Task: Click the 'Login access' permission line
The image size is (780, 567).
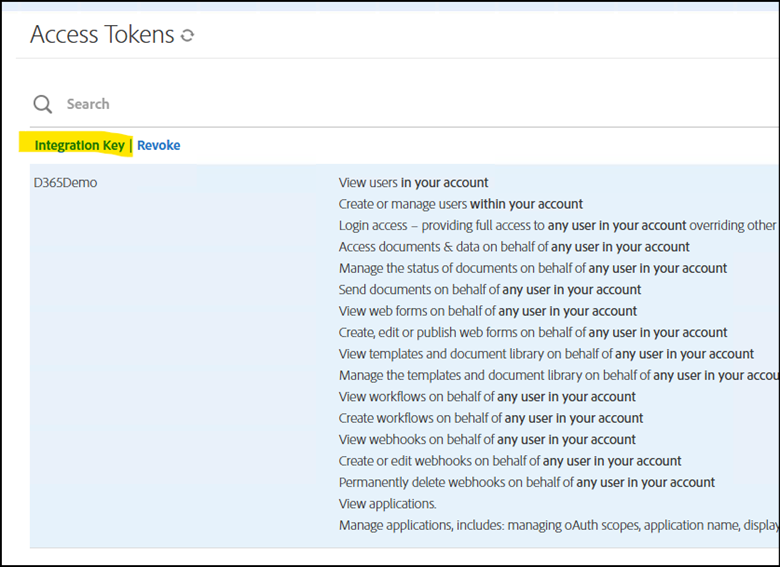Action: (559, 225)
